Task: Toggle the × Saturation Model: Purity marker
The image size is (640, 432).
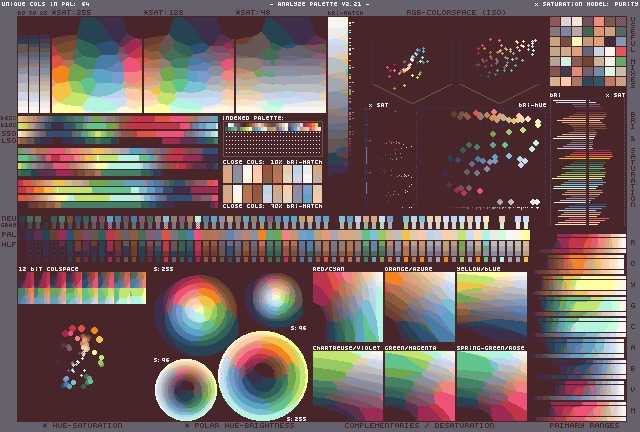Action: coord(581,4)
